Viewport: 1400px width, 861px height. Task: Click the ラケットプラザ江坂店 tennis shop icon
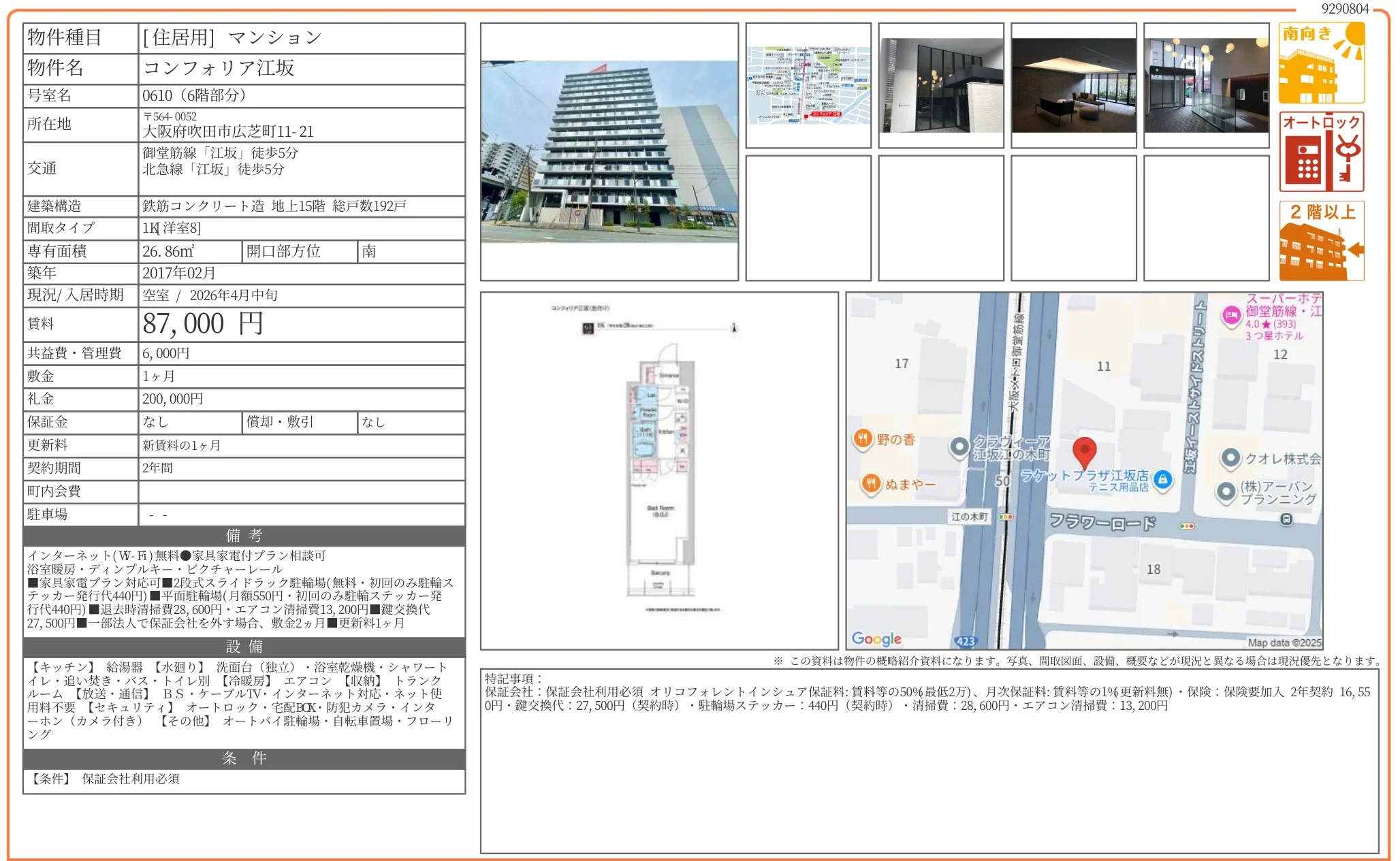(1164, 481)
